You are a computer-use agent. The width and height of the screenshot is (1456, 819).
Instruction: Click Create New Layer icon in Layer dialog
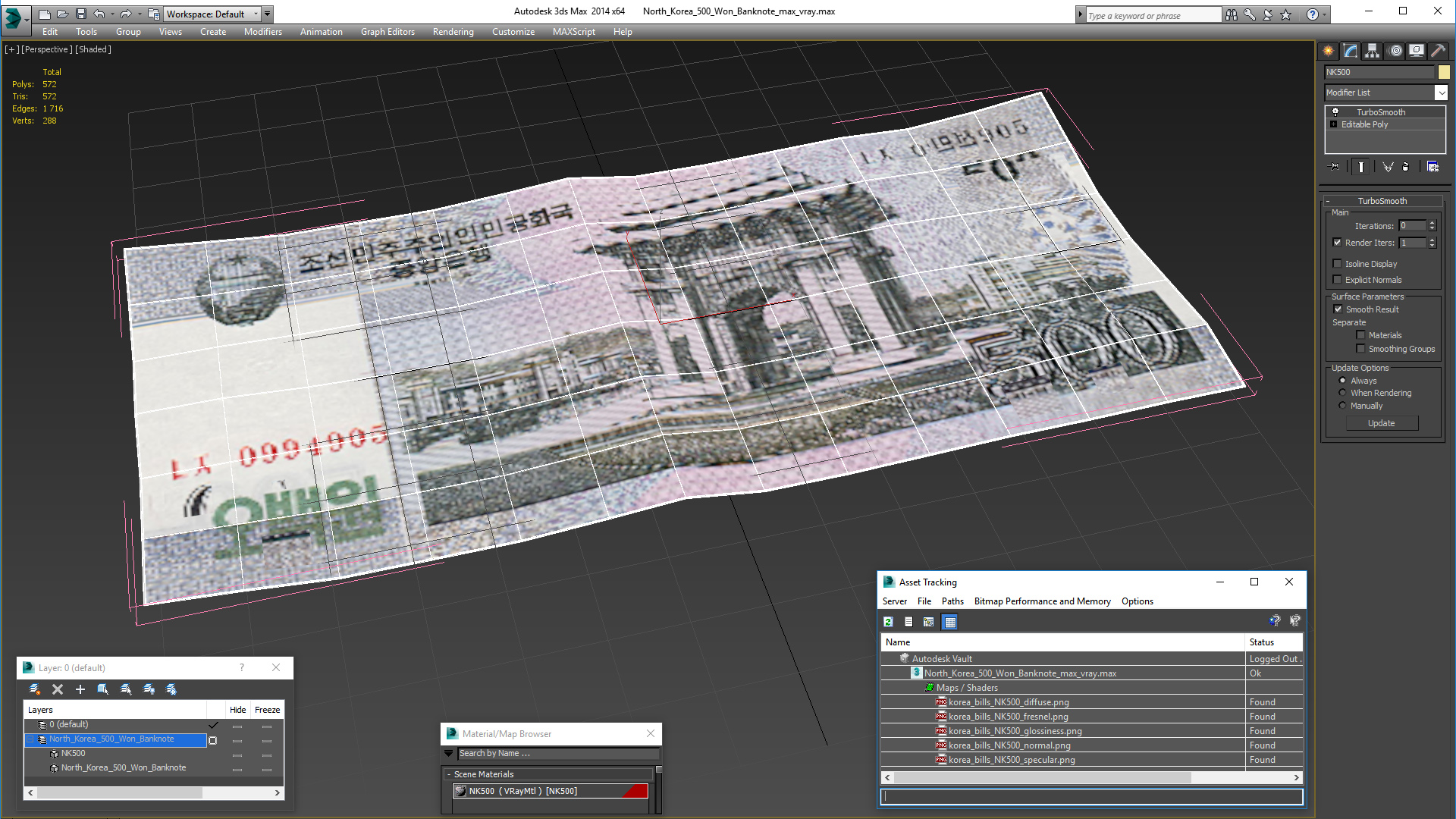tap(35, 689)
